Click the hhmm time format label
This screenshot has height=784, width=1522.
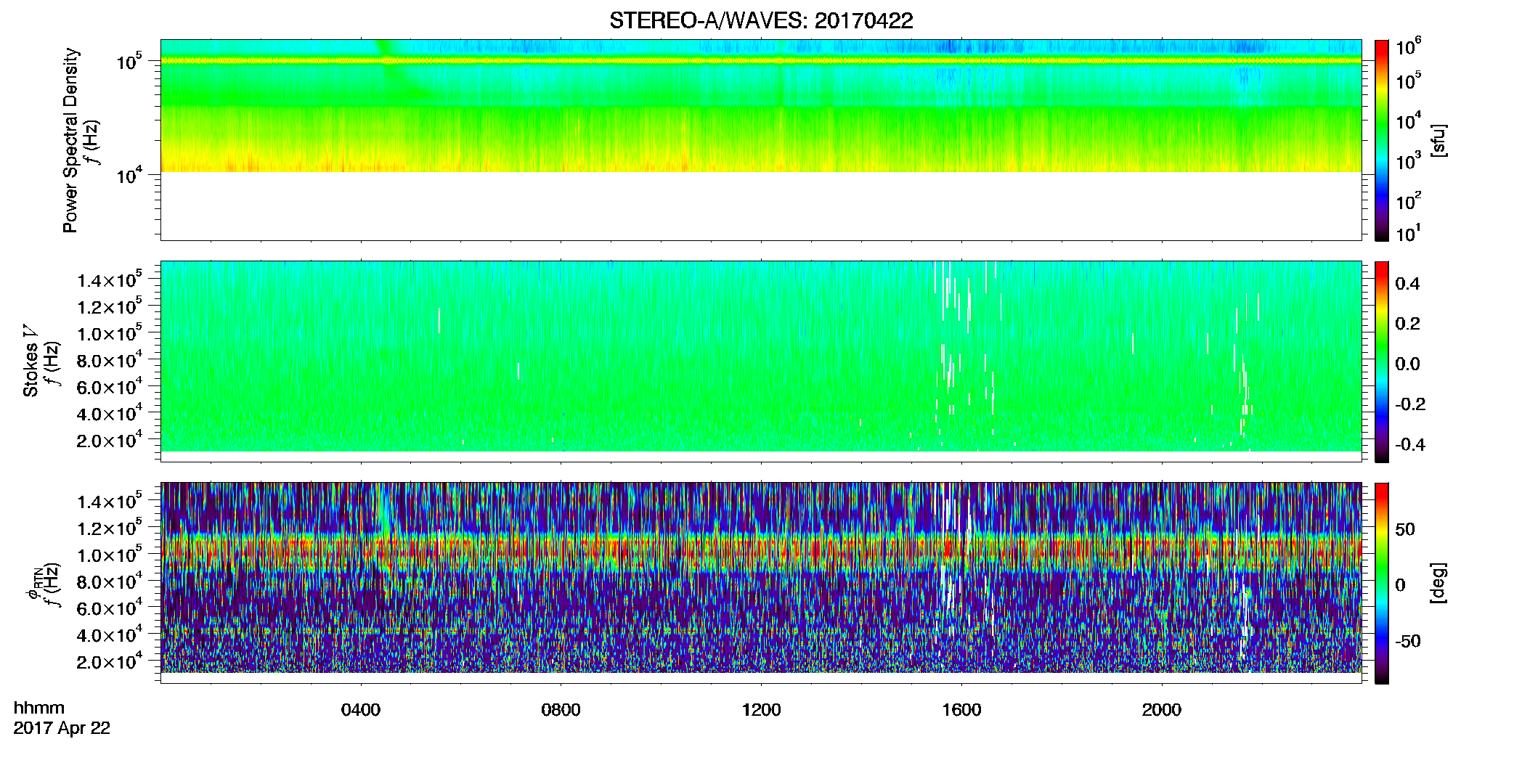39,709
